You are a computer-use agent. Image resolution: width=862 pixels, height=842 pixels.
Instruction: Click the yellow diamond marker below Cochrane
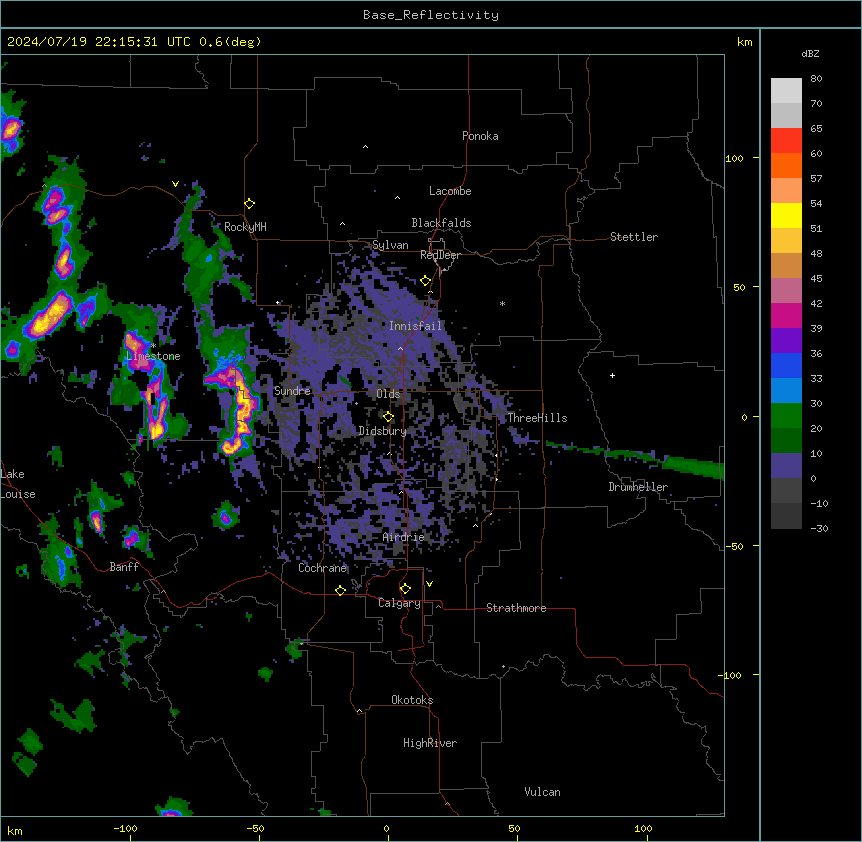tap(340, 590)
